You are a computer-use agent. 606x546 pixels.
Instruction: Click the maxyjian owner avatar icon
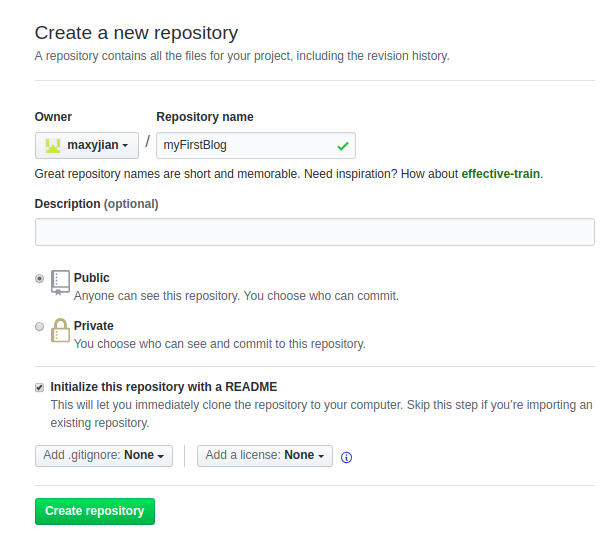53,146
